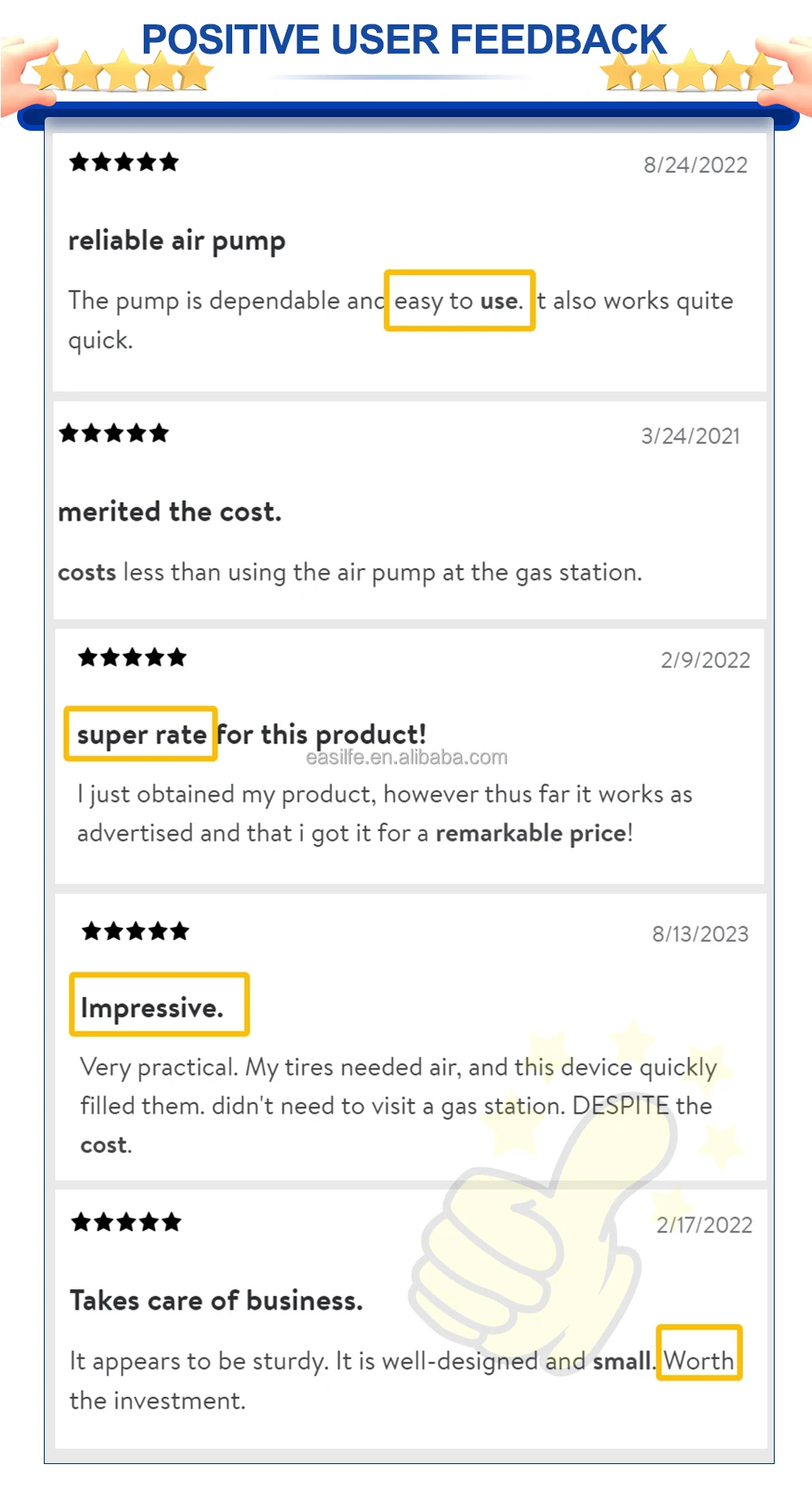Click the highlighted 'super rate' text
This screenshot has height=1512, width=812.
pos(141,734)
